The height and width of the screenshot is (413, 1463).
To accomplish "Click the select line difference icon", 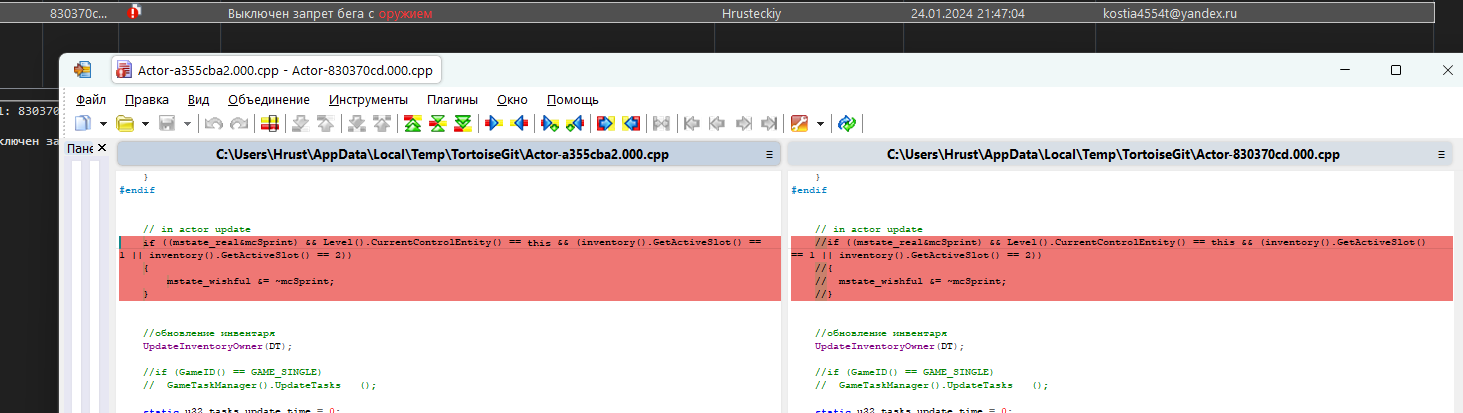I will pyautogui.click(x=269, y=123).
